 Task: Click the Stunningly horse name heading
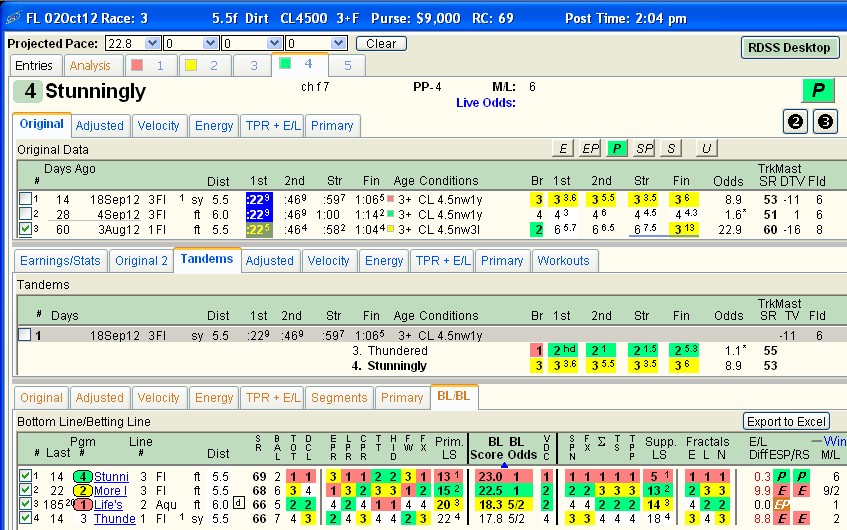(96, 91)
